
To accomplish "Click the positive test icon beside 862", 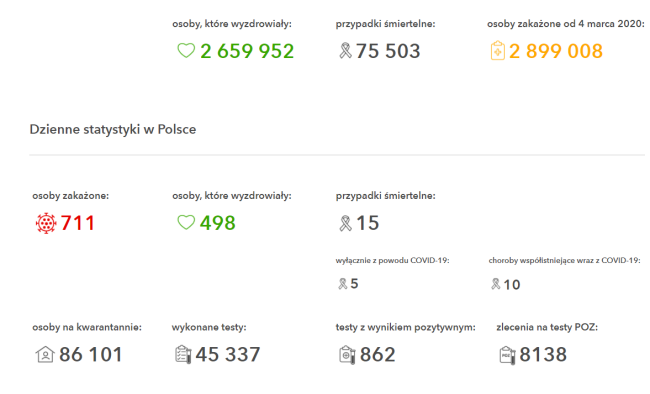I will point(347,355).
